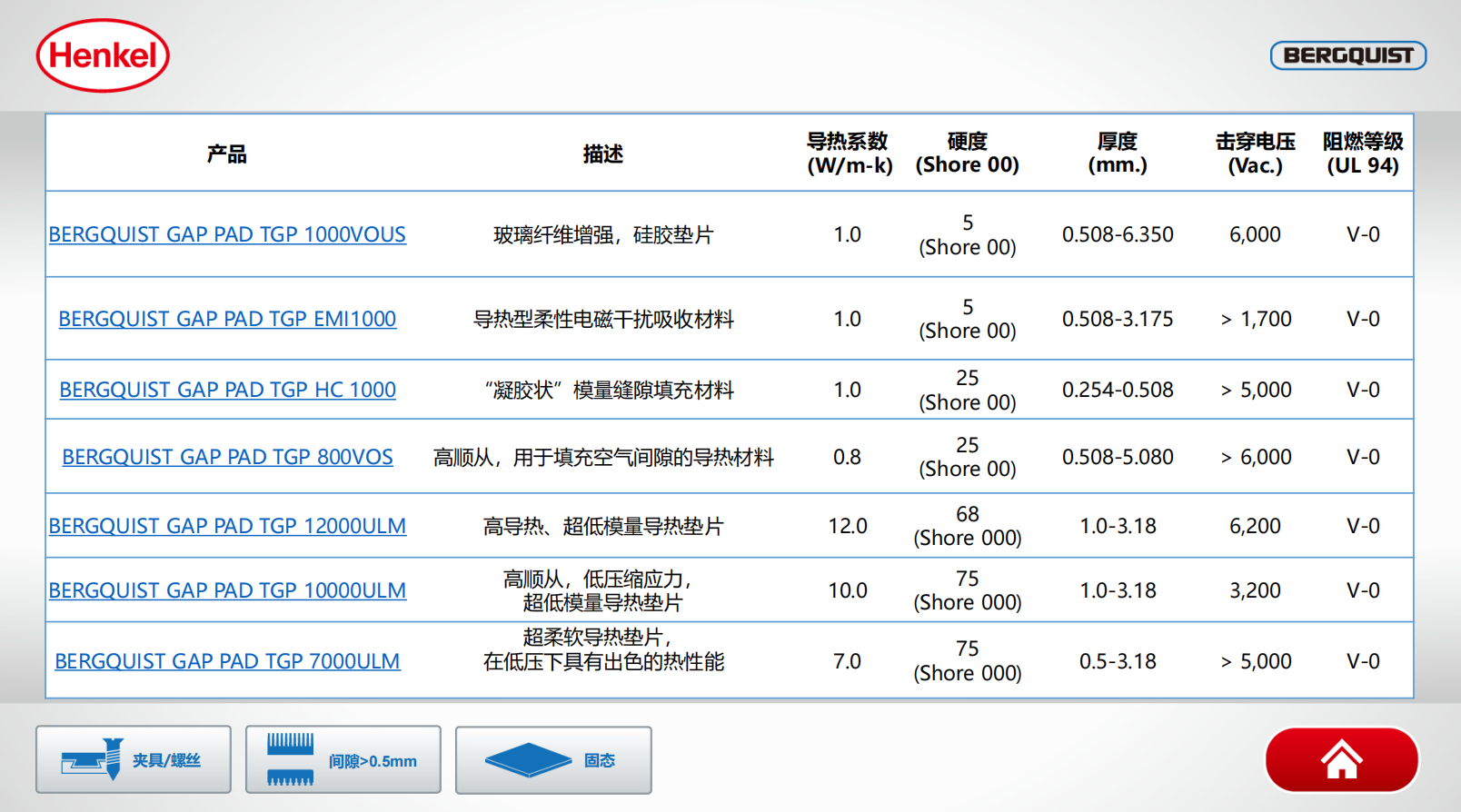Click the 击穿电压 (Vac.) column header
The image size is (1461, 812).
1255,153
